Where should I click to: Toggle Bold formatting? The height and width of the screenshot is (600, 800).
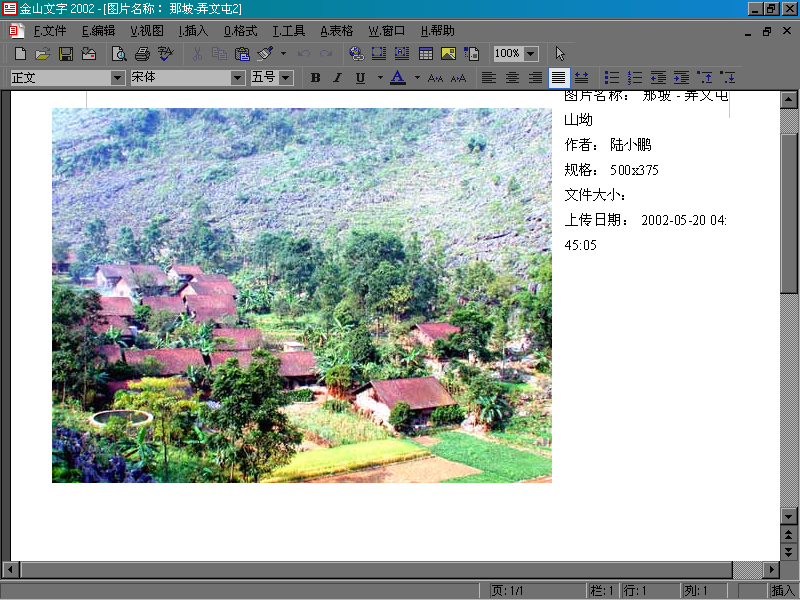click(x=315, y=77)
